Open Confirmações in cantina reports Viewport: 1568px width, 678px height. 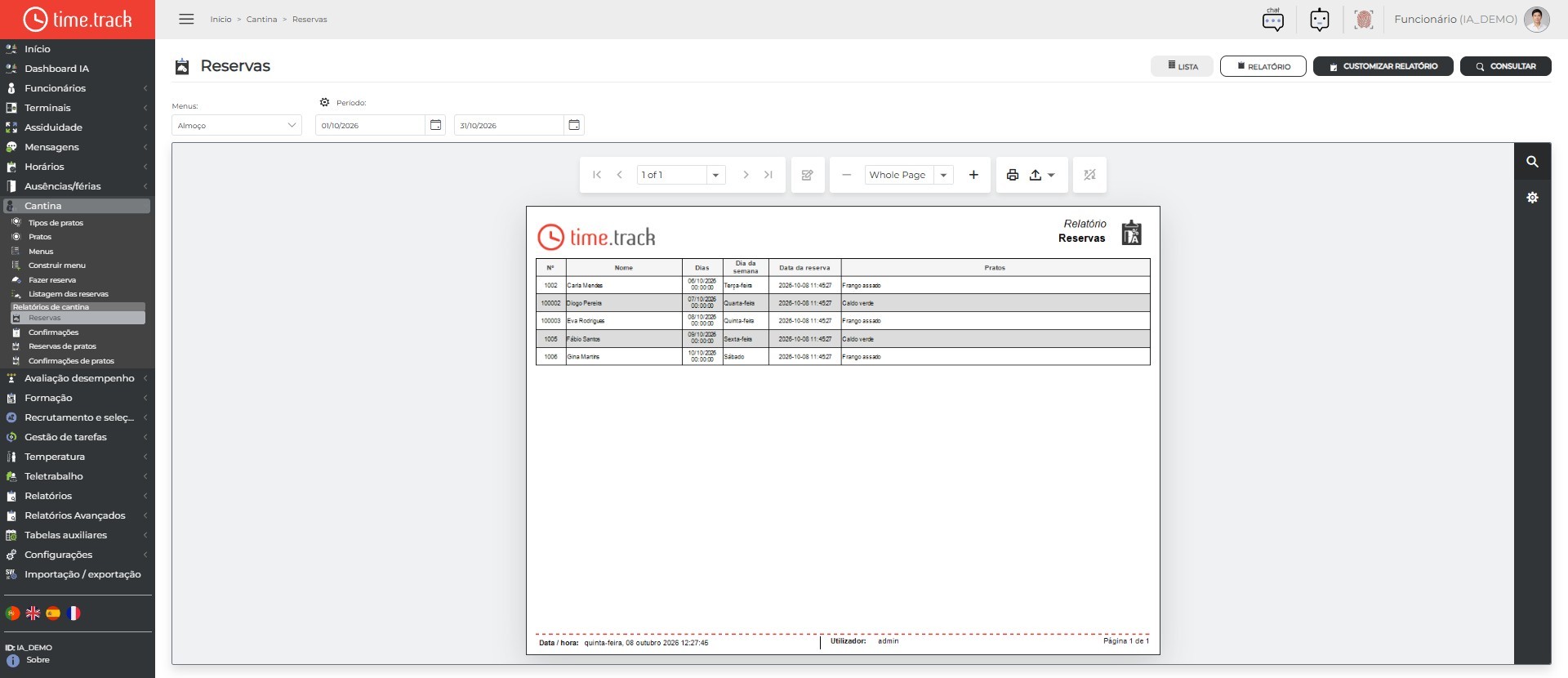point(53,332)
